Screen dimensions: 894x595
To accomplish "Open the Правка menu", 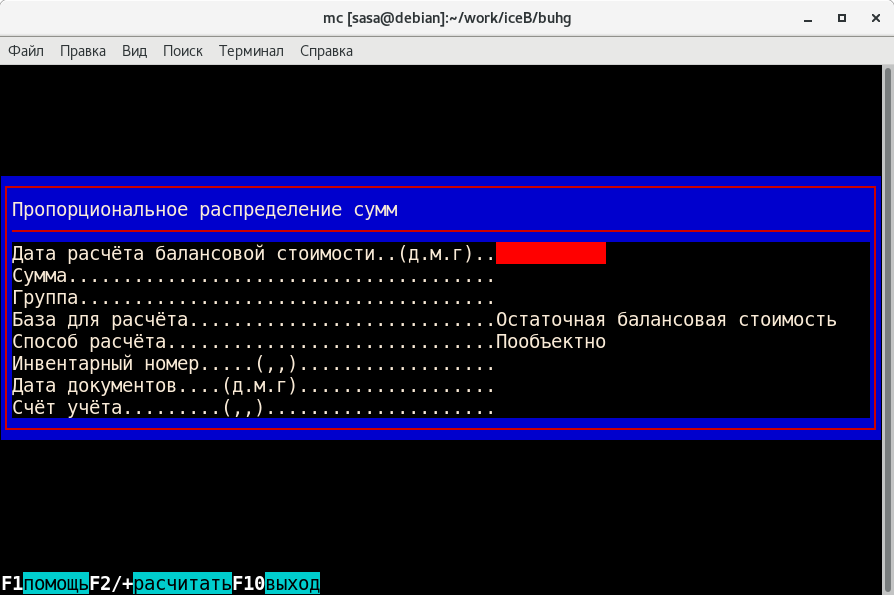I will tap(83, 51).
